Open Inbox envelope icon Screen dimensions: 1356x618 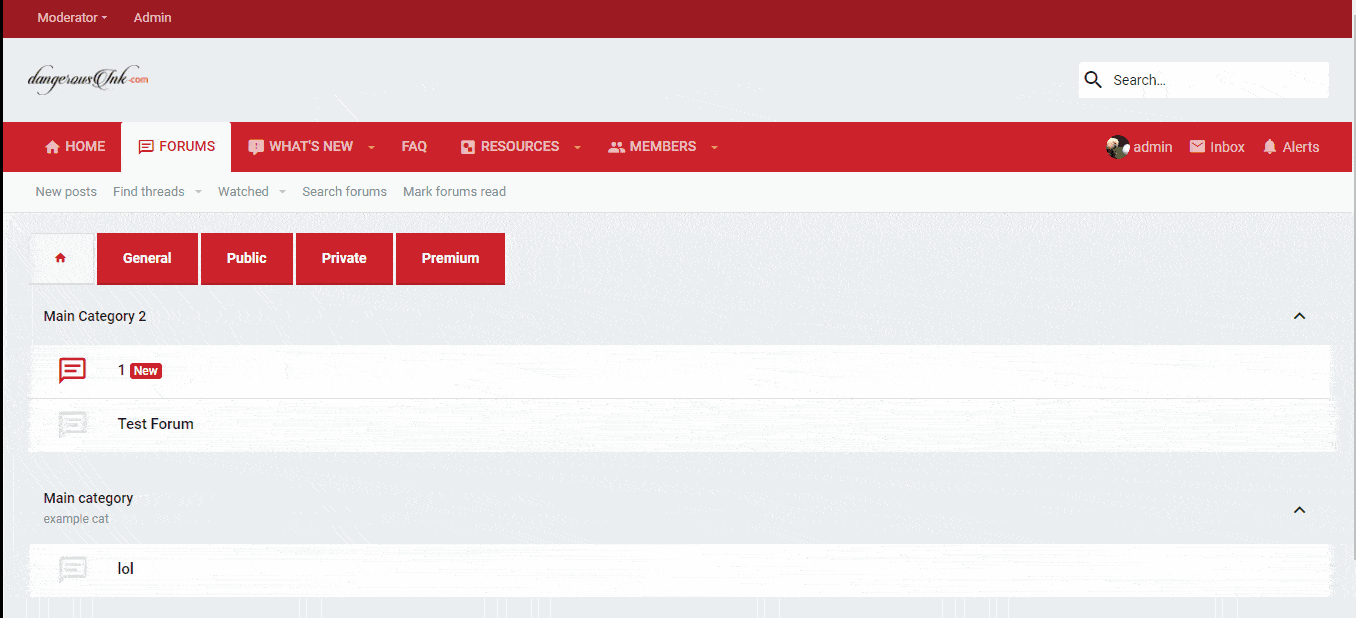coord(1197,147)
